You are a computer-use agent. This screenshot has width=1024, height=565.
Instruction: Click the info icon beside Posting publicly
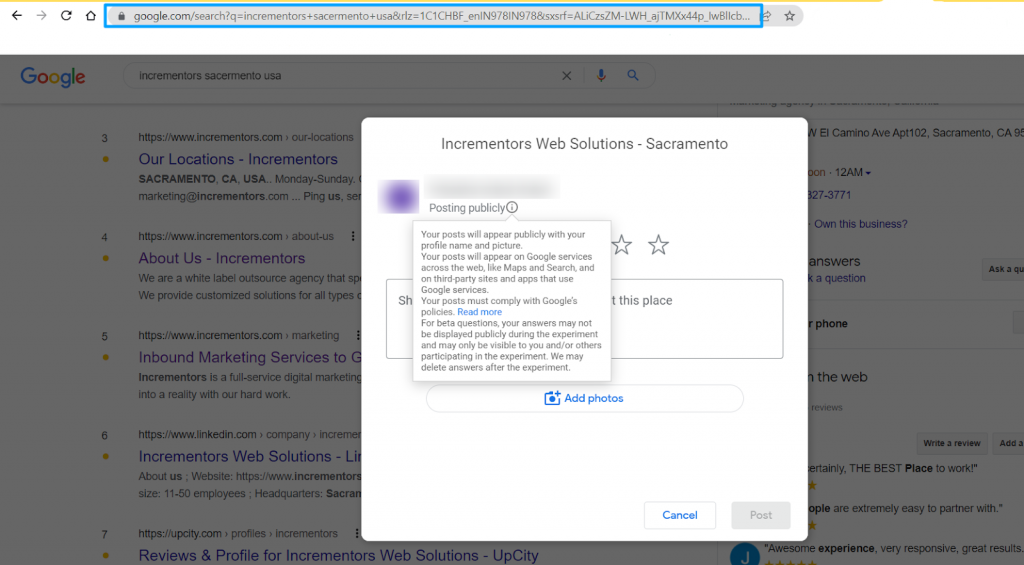512,207
